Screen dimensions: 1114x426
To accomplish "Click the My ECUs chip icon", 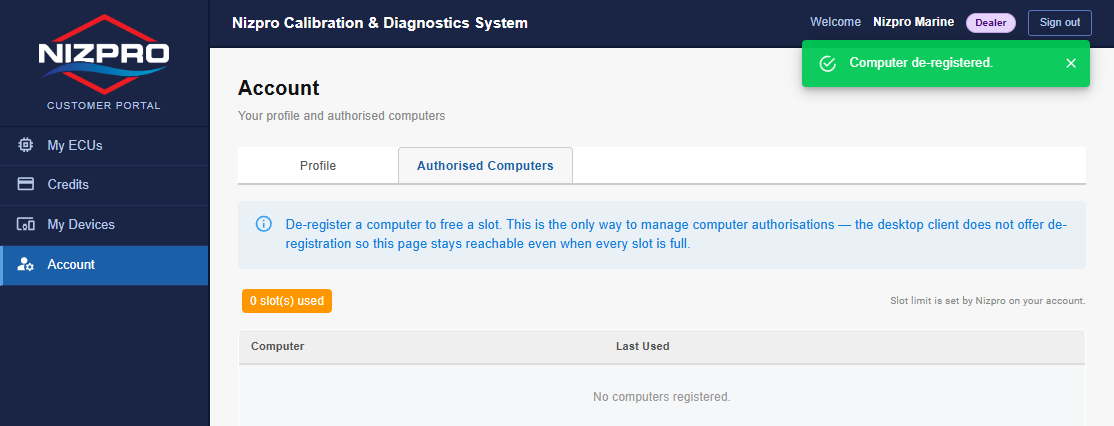I will point(26,146).
